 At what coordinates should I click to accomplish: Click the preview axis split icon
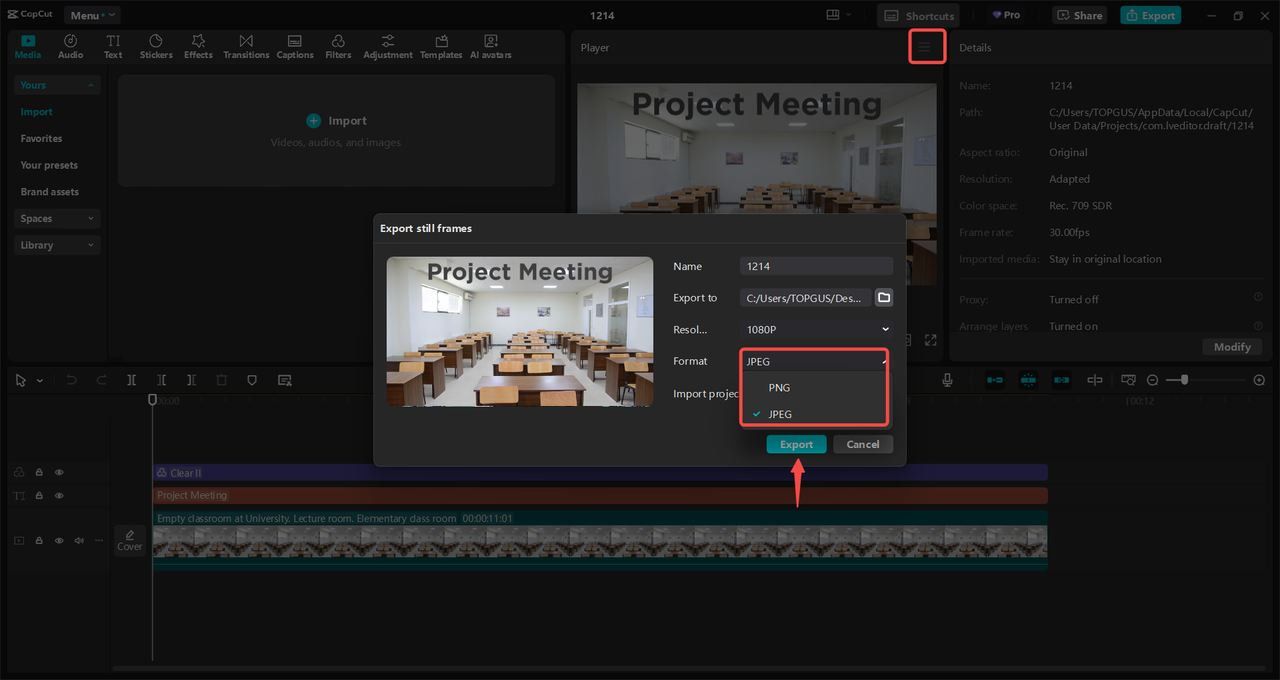click(x=1095, y=380)
